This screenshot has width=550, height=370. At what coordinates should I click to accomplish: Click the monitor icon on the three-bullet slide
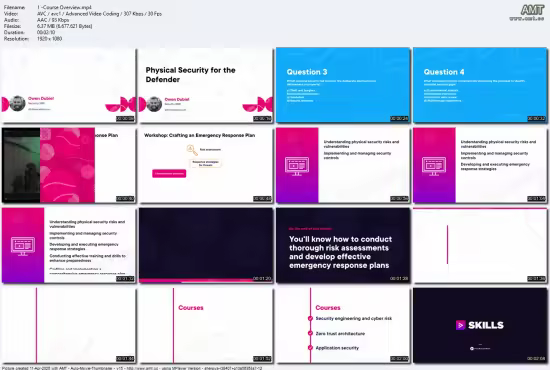[434, 166]
